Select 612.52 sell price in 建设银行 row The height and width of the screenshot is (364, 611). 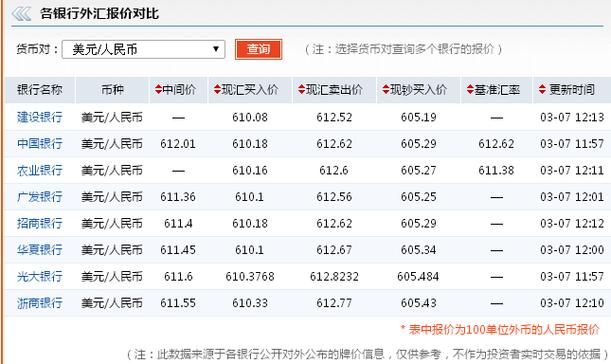pos(334,117)
